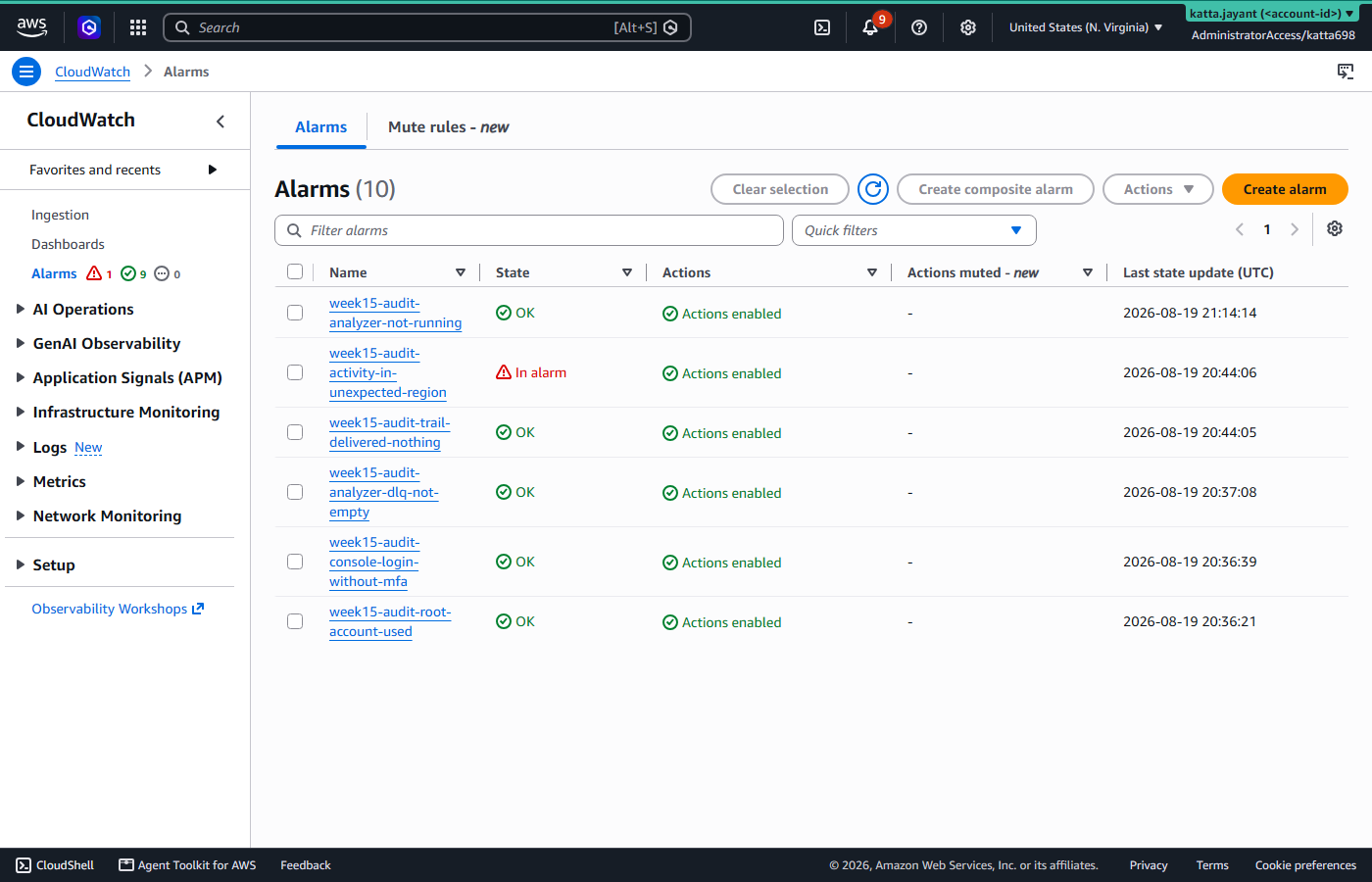The image size is (1372, 882).
Task: Click the OK alarms count icon in sidebar
Action: (128, 273)
